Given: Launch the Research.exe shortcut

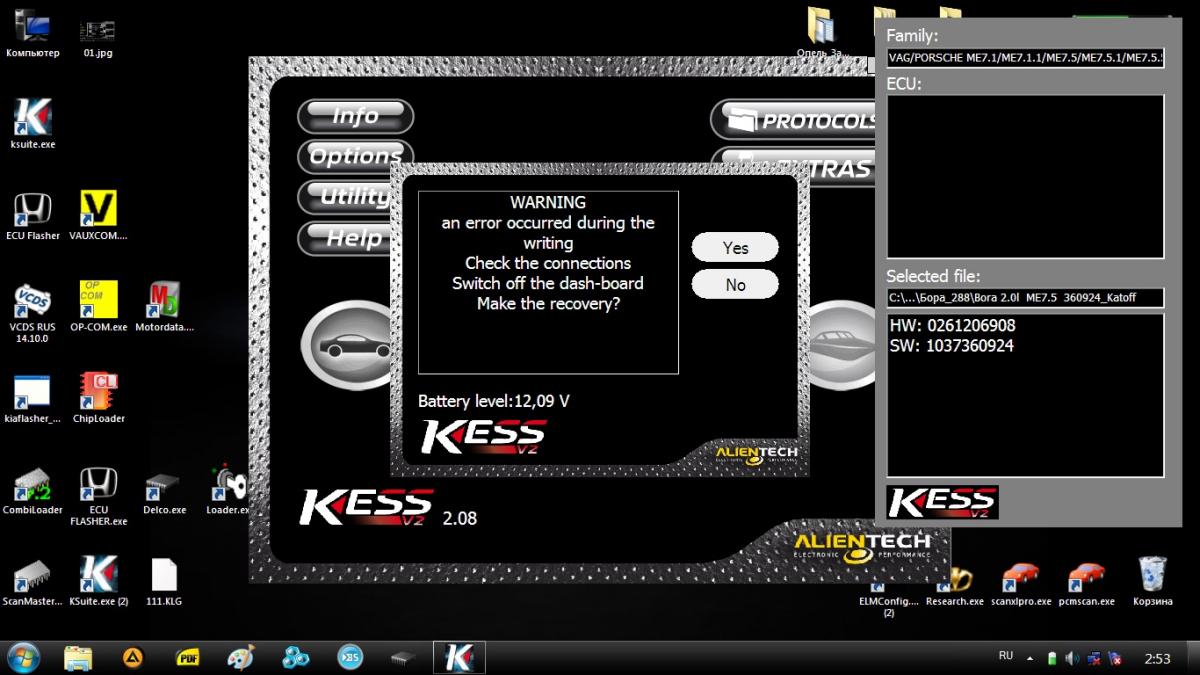Looking at the screenshot, I should click(954, 585).
